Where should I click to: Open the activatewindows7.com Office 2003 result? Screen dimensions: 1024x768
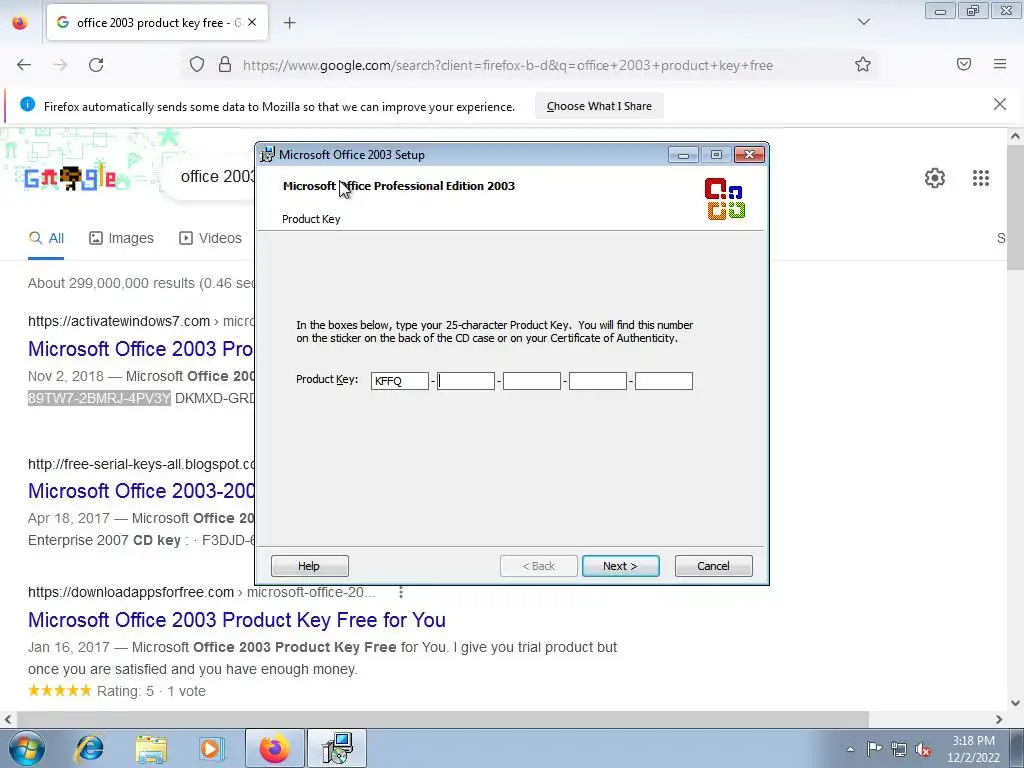pyautogui.click(x=140, y=349)
